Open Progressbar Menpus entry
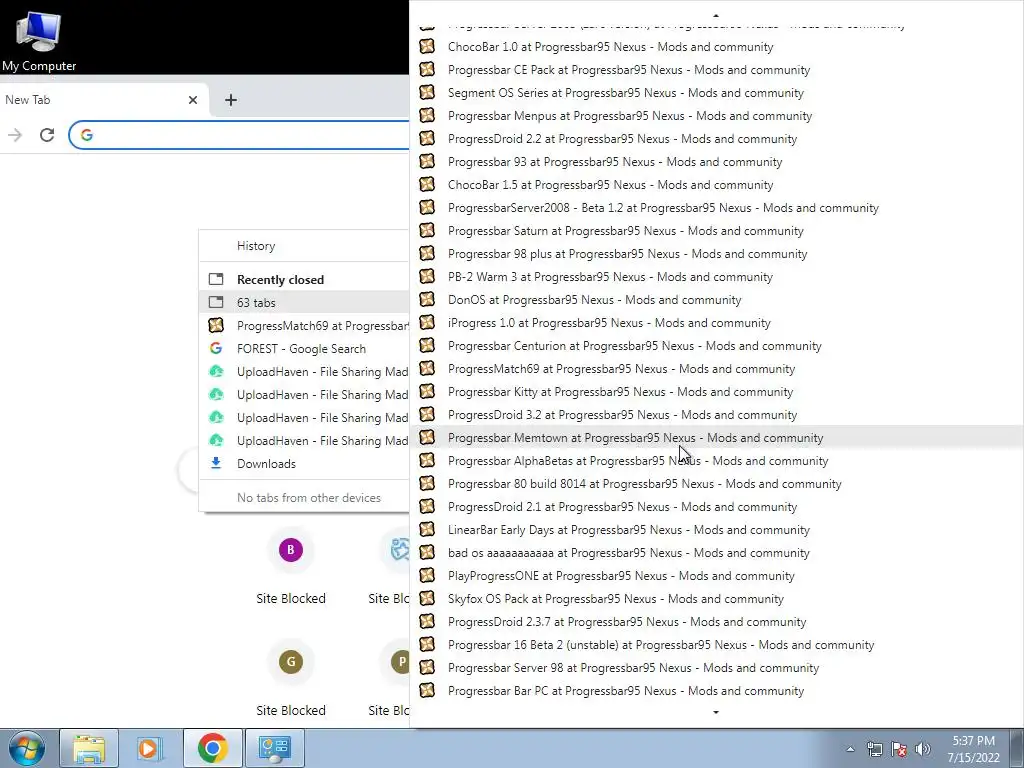The image size is (1024, 768). tap(716, 116)
